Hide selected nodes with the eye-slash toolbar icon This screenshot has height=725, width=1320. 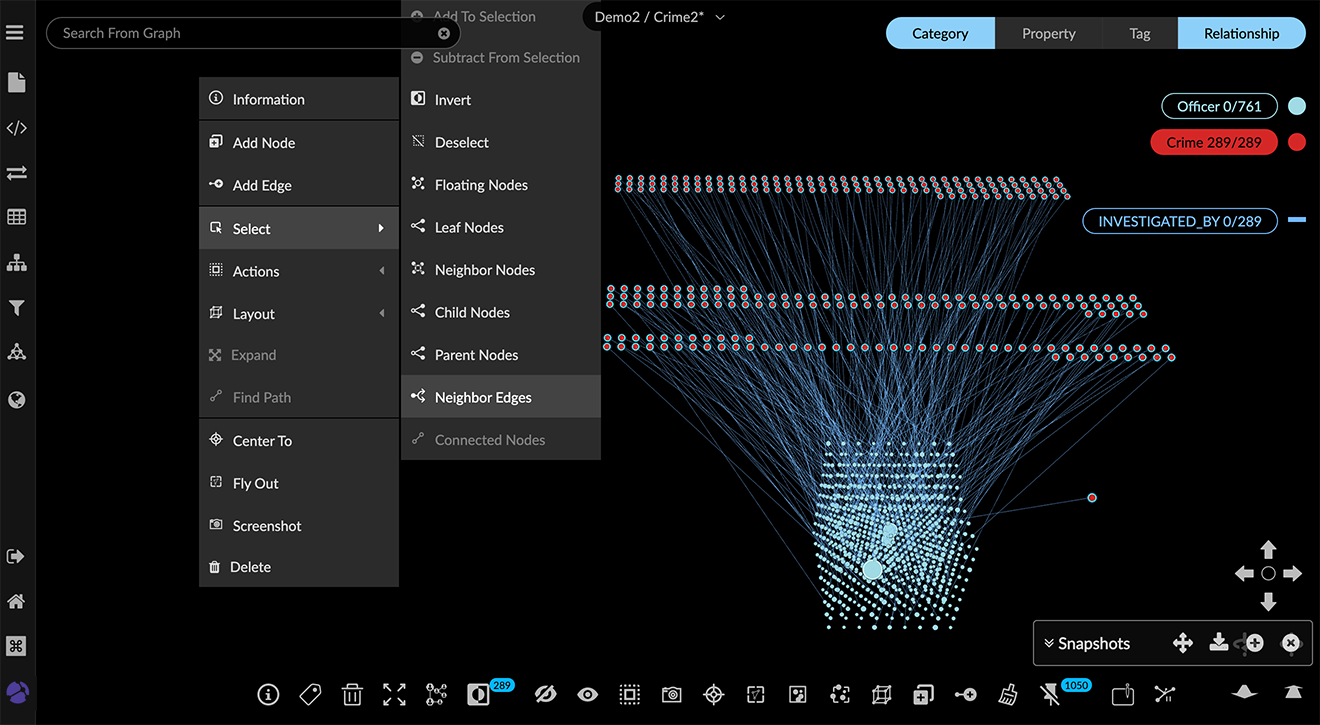pos(545,694)
